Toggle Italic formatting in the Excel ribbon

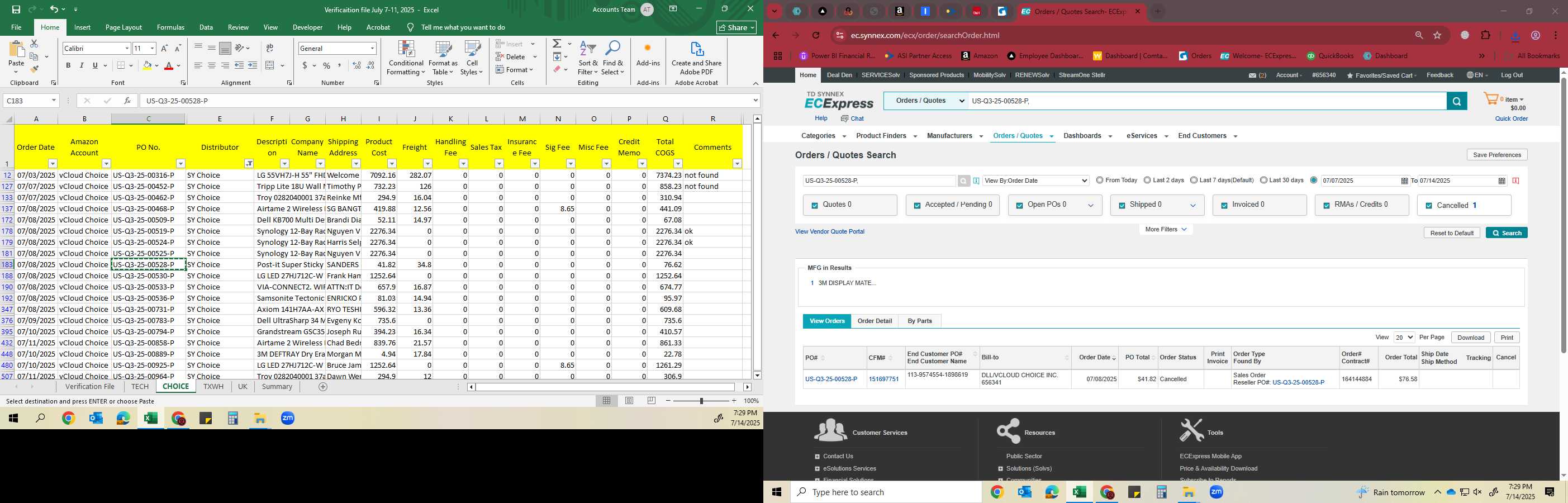pos(82,65)
